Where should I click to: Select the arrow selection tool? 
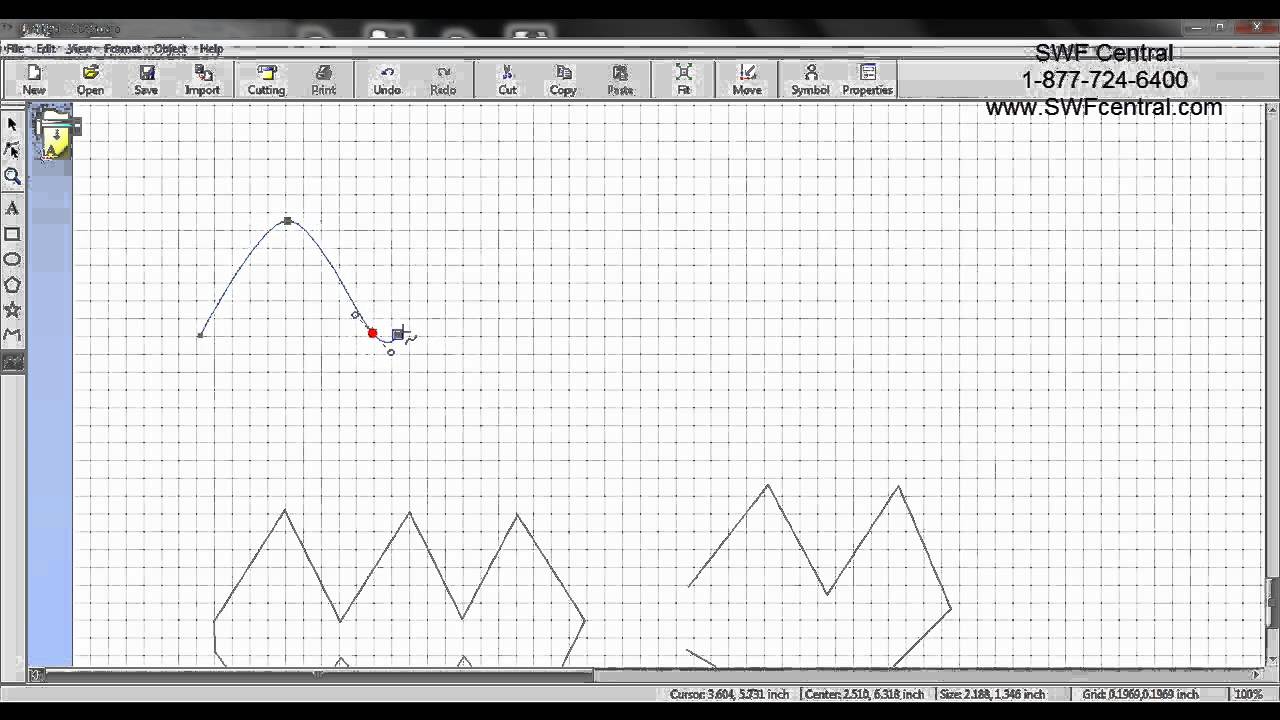coord(12,124)
